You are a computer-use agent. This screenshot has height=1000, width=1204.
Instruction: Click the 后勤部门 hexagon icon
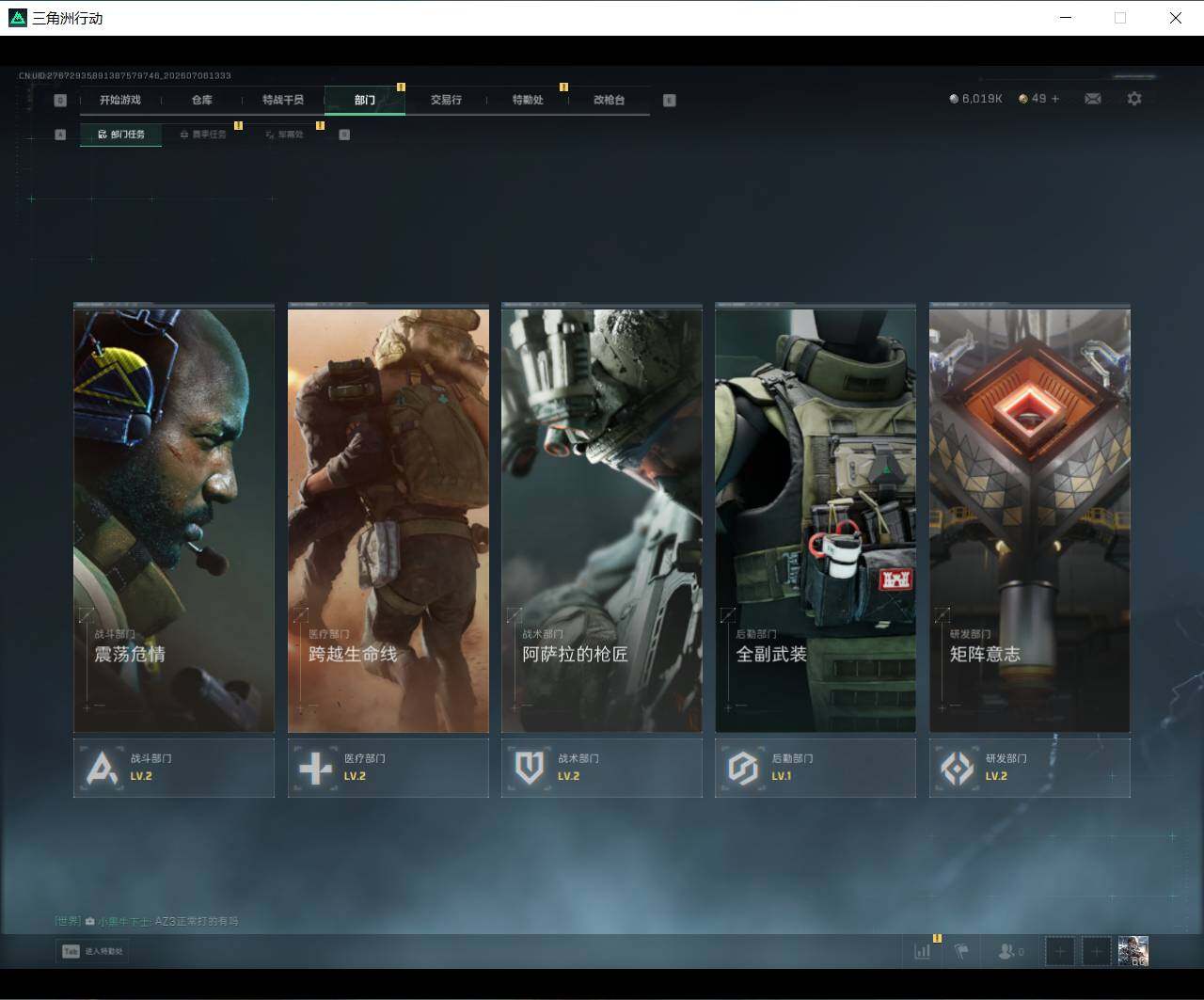click(x=743, y=768)
